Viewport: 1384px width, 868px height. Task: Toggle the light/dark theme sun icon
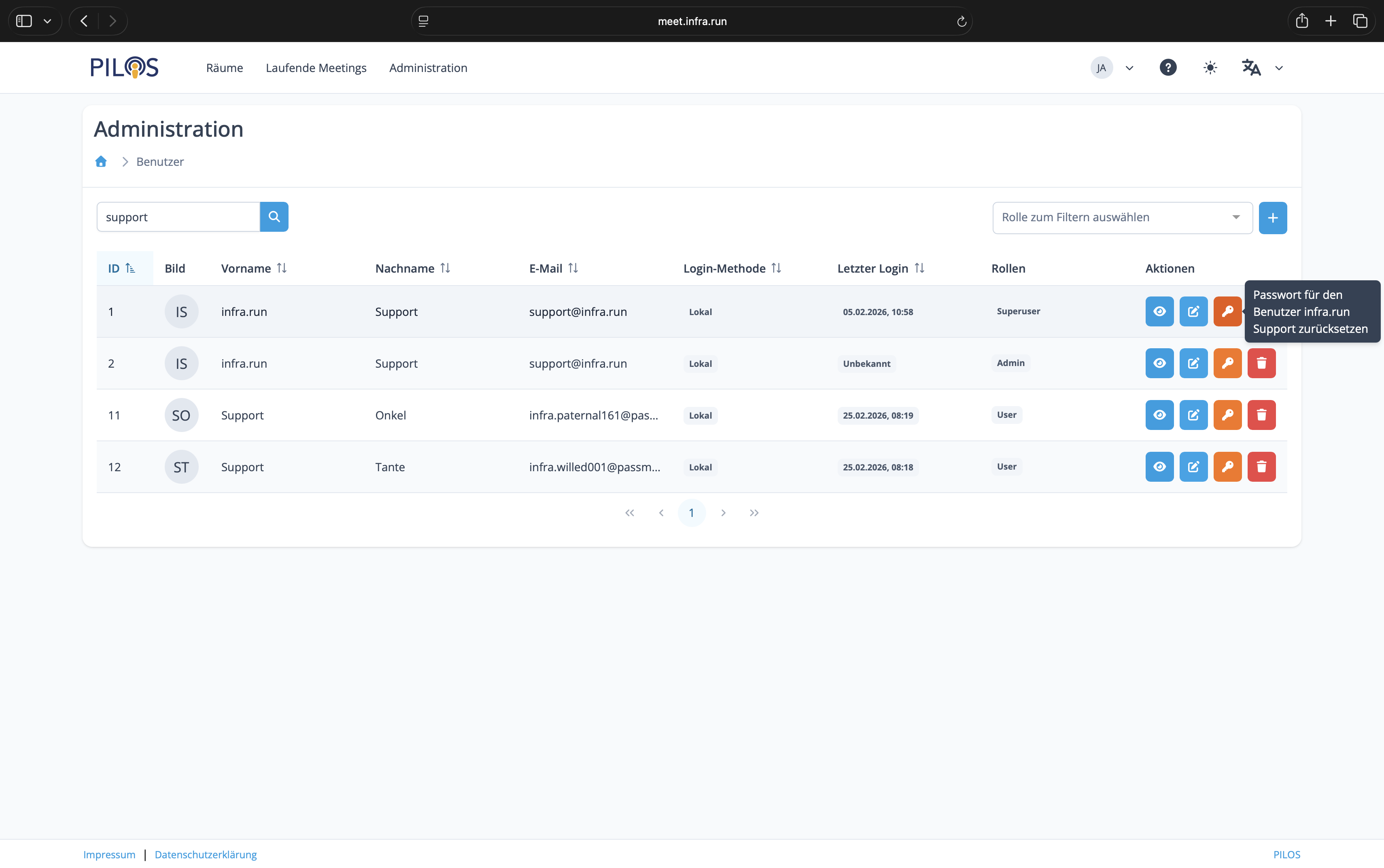pos(1210,68)
